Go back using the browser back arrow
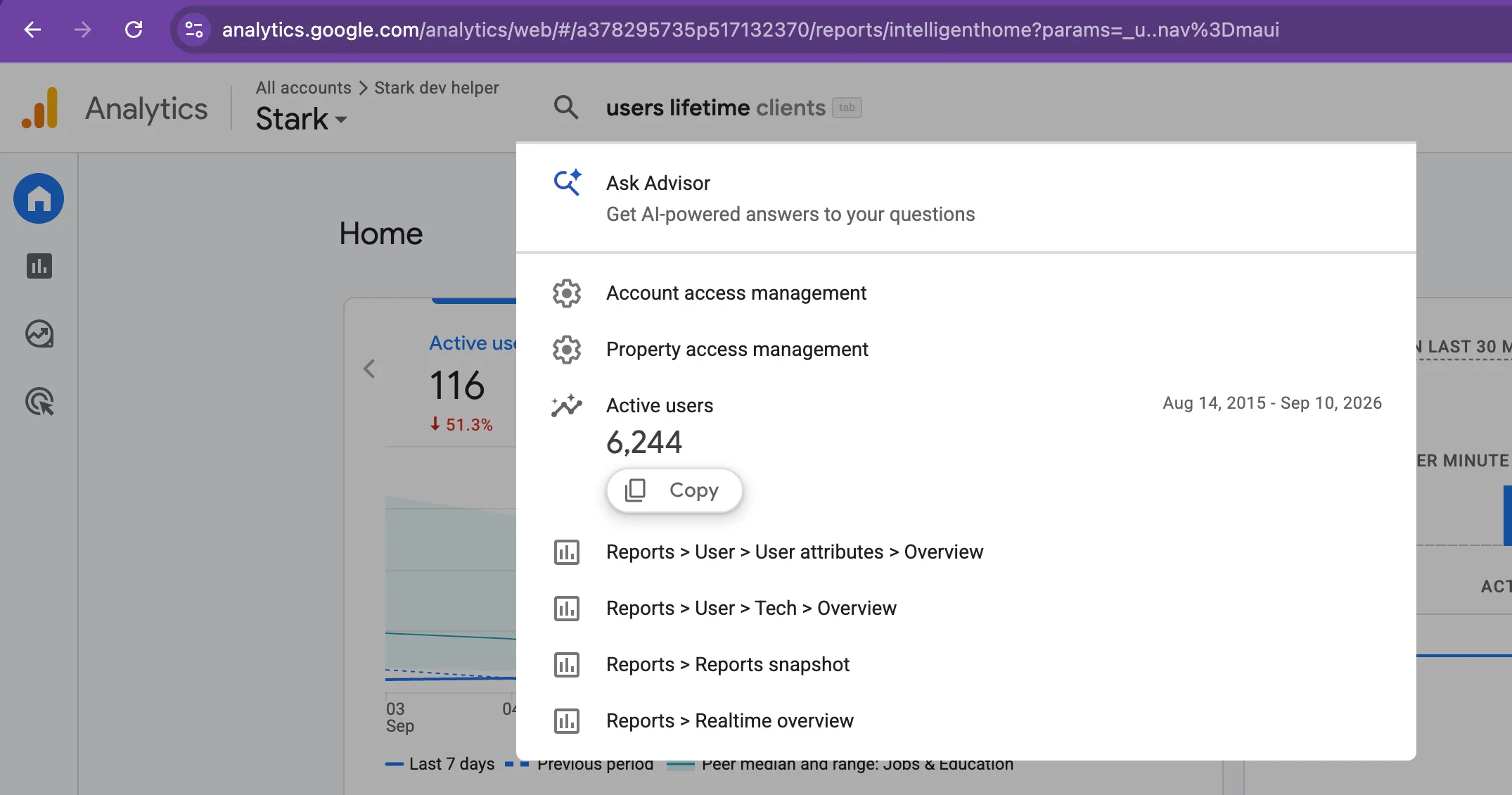Viewport: 1512px width, 795px height. (32, 30)
